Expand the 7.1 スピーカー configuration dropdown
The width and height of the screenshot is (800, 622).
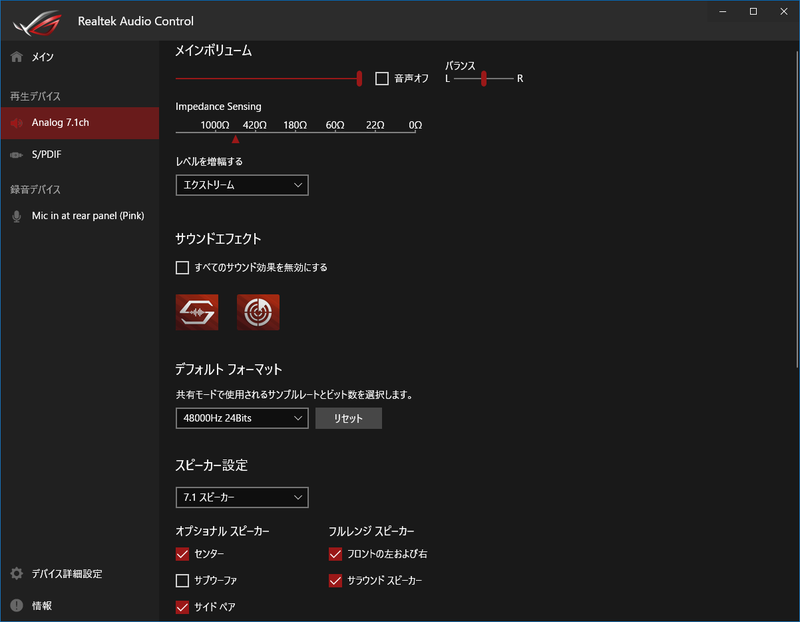pyautogui.click(x=242, y=497)
